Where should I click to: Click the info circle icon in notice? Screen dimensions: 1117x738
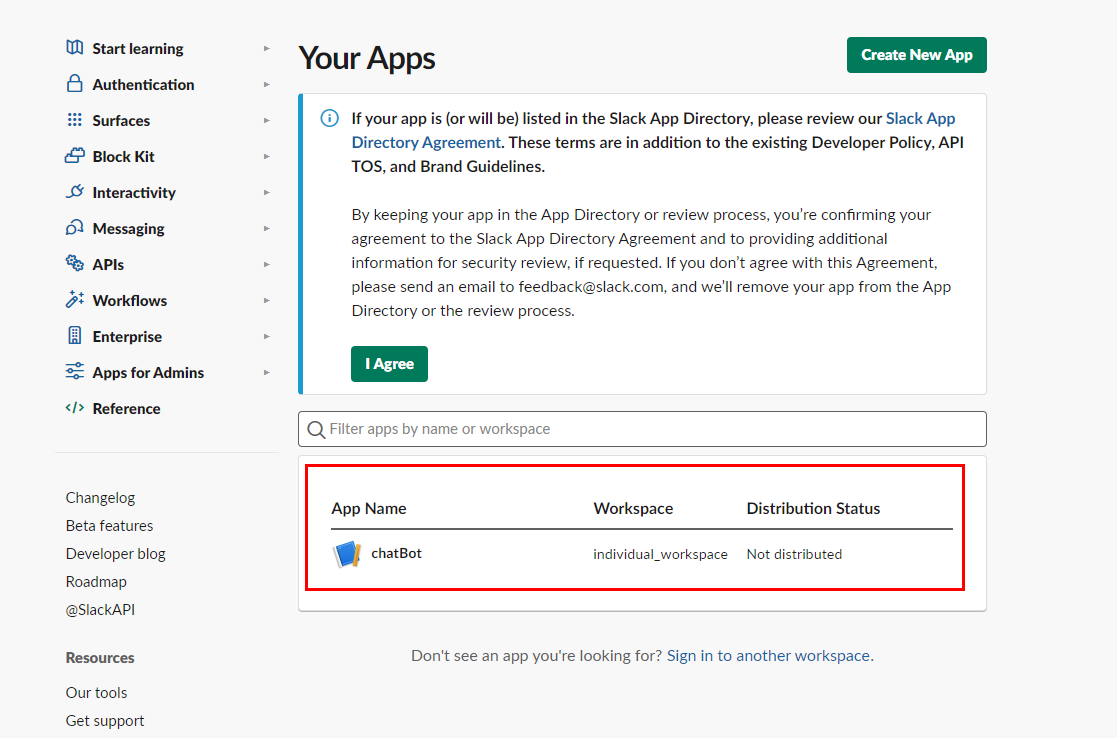[329, 118]
